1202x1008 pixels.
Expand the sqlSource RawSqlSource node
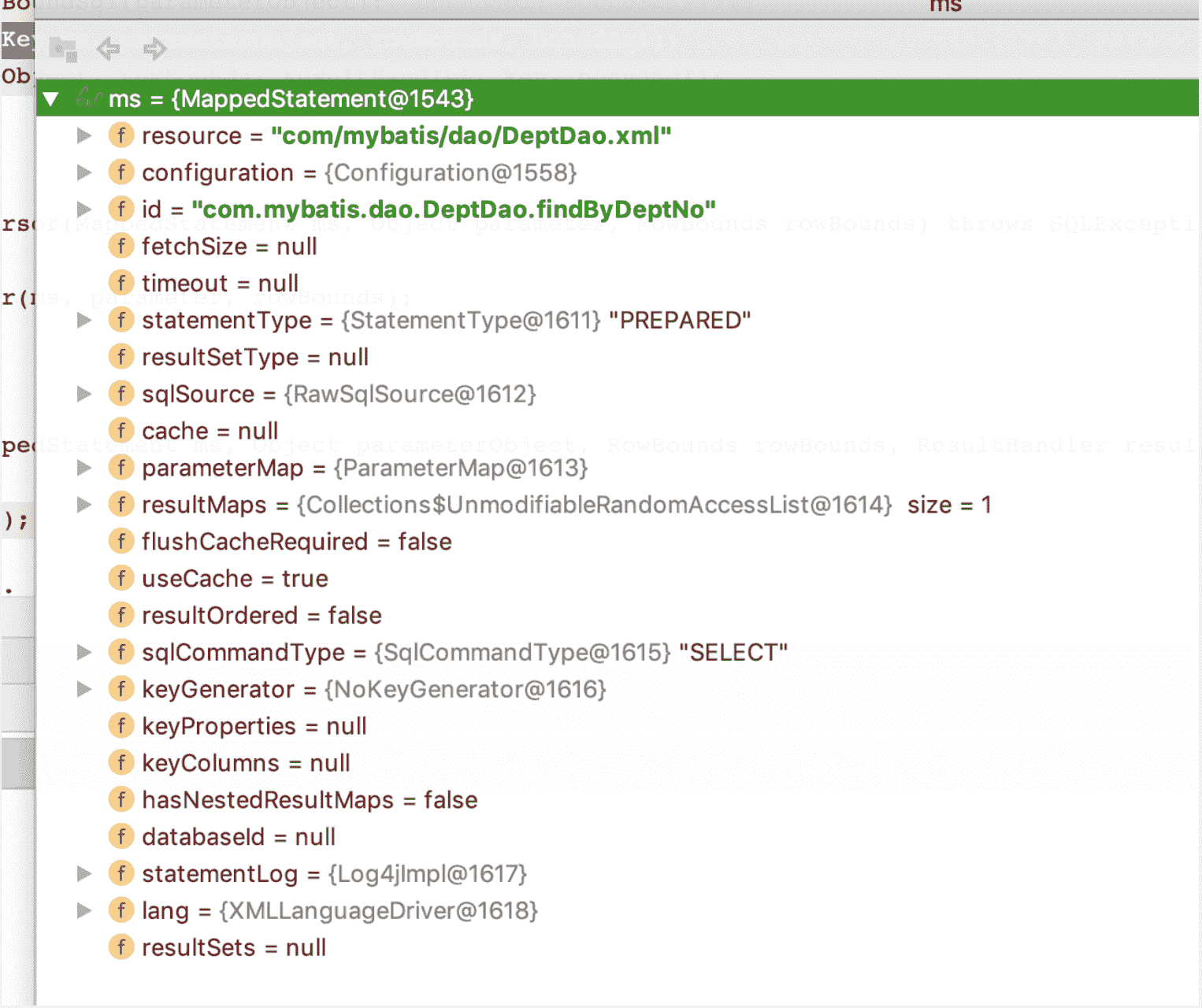(x=83, y=394)
